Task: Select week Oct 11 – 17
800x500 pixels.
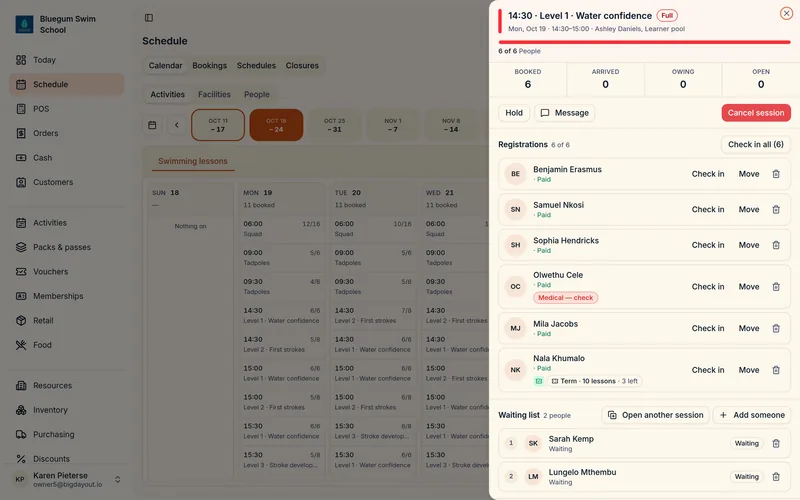Action: pyautogui.click(x=218, y=125)
